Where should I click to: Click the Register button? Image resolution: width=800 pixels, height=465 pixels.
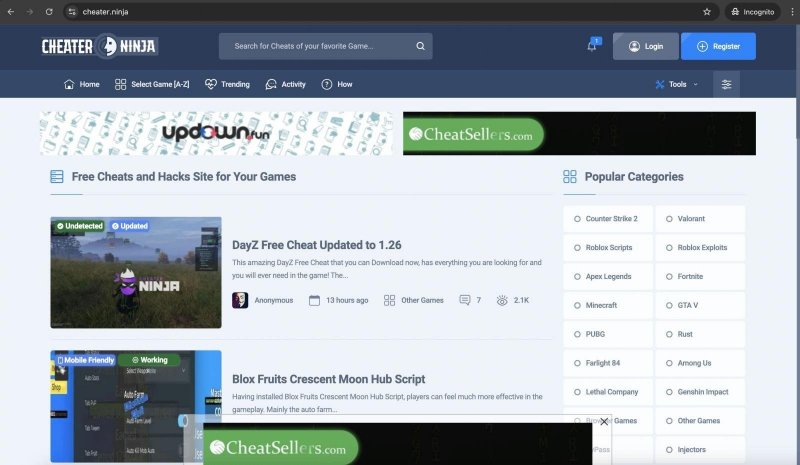pos(718,46)
